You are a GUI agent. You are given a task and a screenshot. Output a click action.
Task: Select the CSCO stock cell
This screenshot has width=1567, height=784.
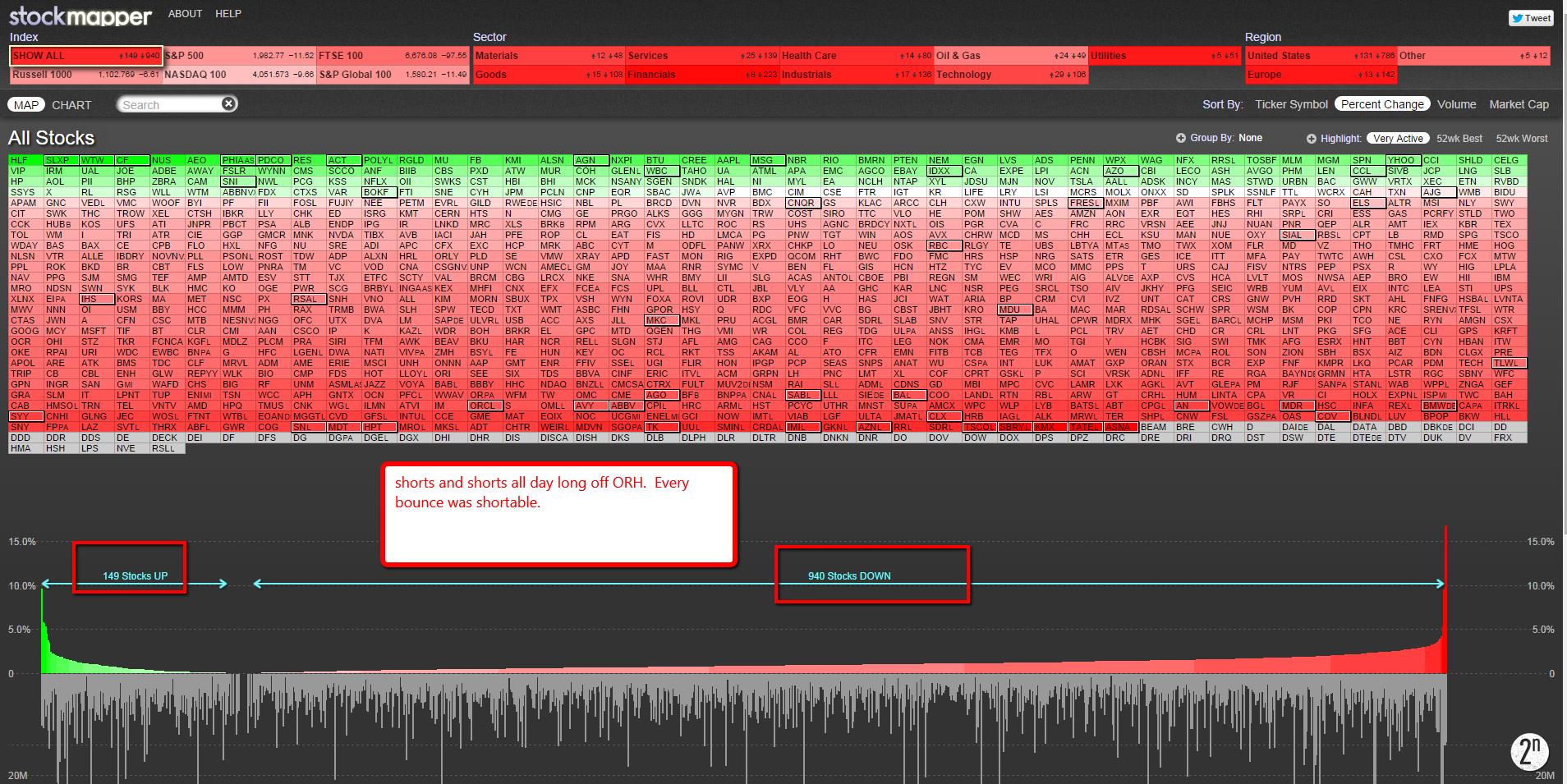click(x=308, y=332)
